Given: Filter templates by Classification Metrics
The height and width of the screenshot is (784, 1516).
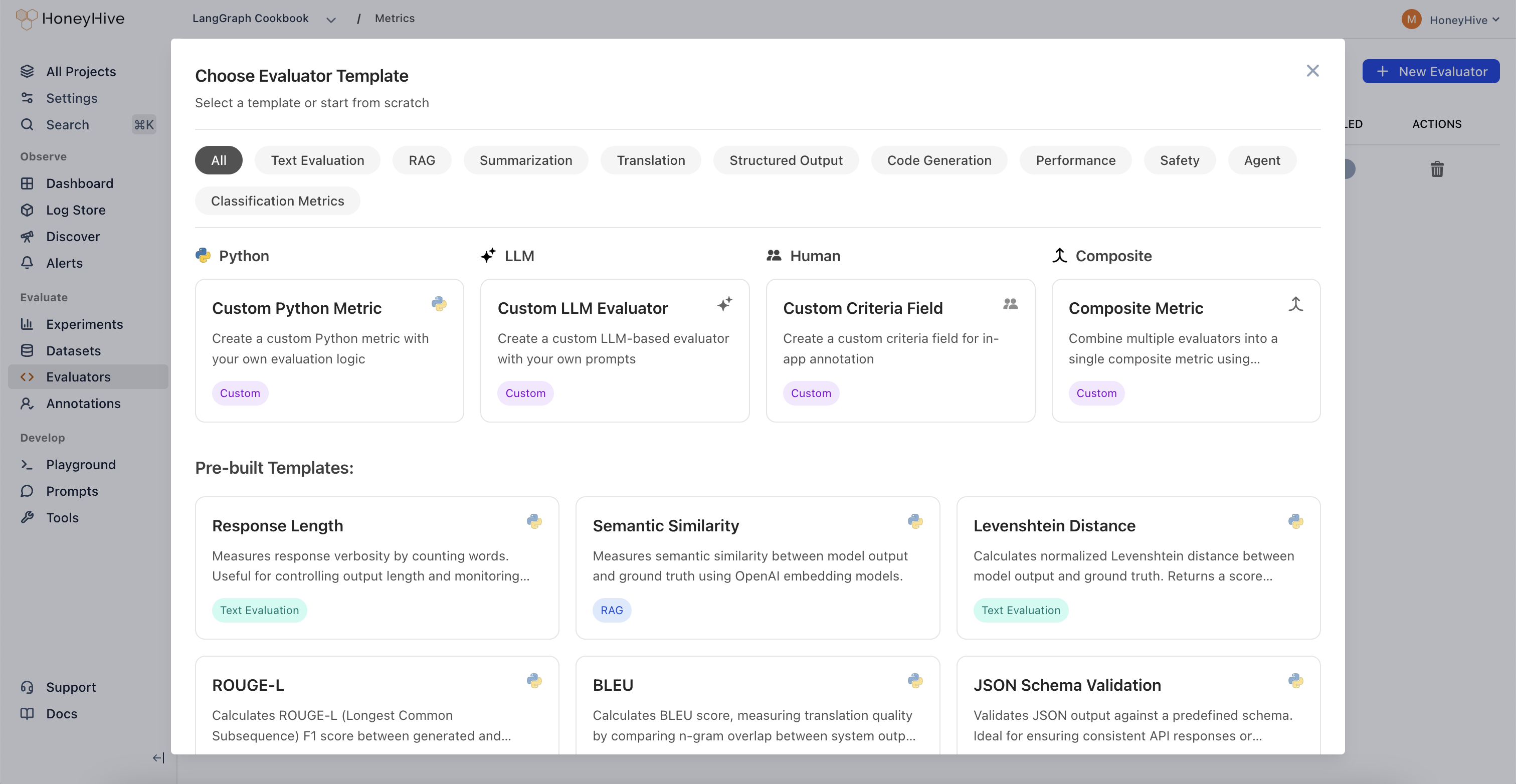Looking at the screenshot, I should coord(277,201).
